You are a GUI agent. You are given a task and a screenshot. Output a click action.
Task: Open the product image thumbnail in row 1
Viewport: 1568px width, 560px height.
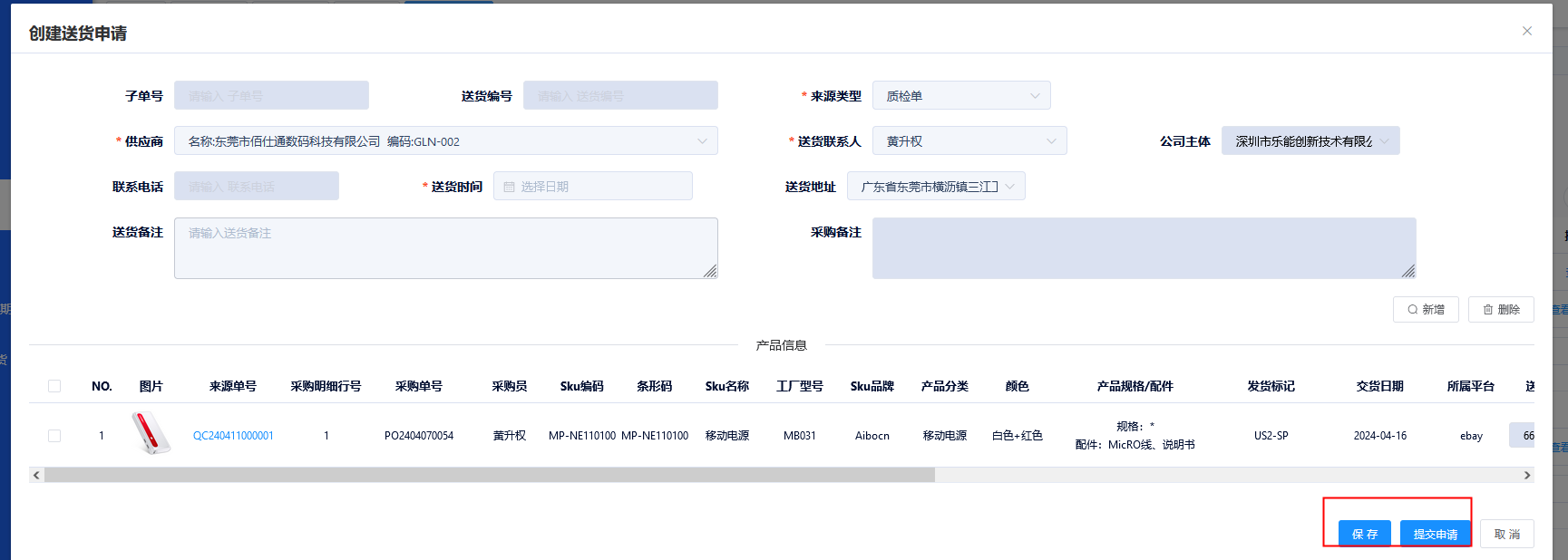151,433
